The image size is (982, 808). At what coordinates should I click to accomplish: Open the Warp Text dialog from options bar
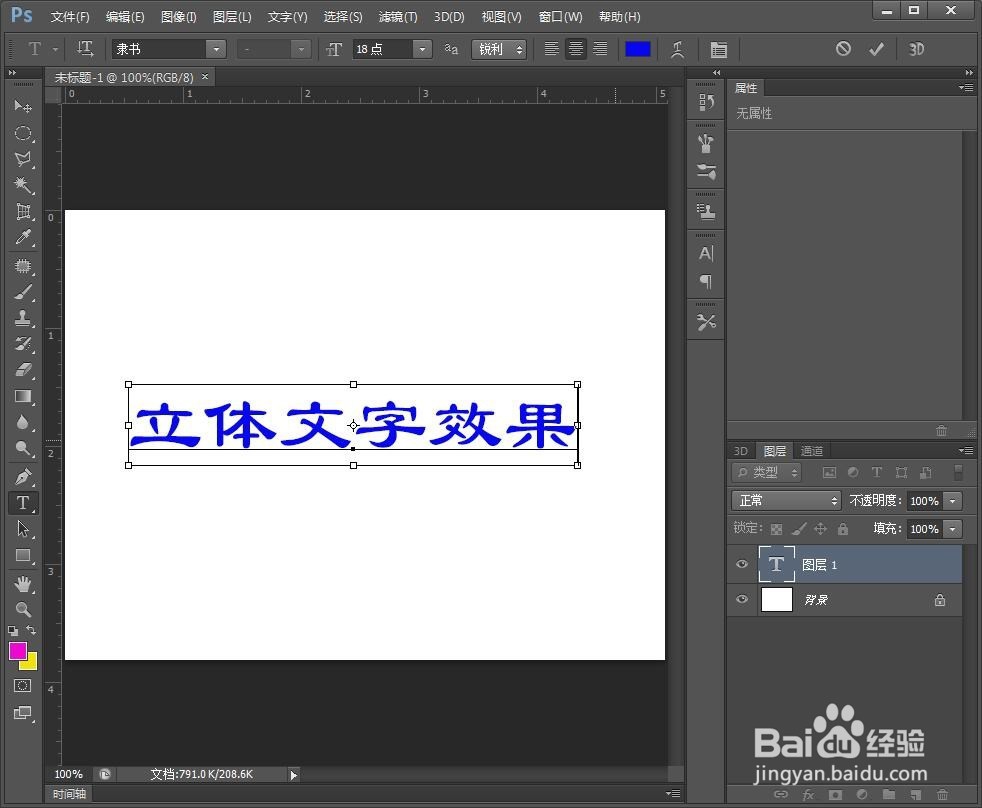click(676, 48)
